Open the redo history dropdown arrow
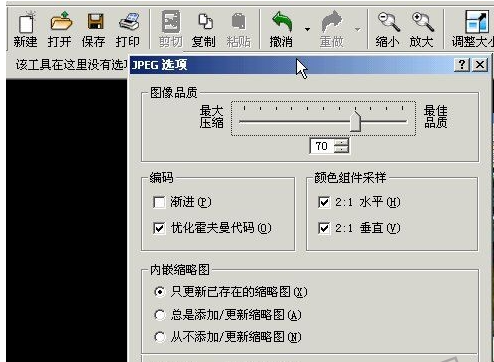 (x=357, y=29)
